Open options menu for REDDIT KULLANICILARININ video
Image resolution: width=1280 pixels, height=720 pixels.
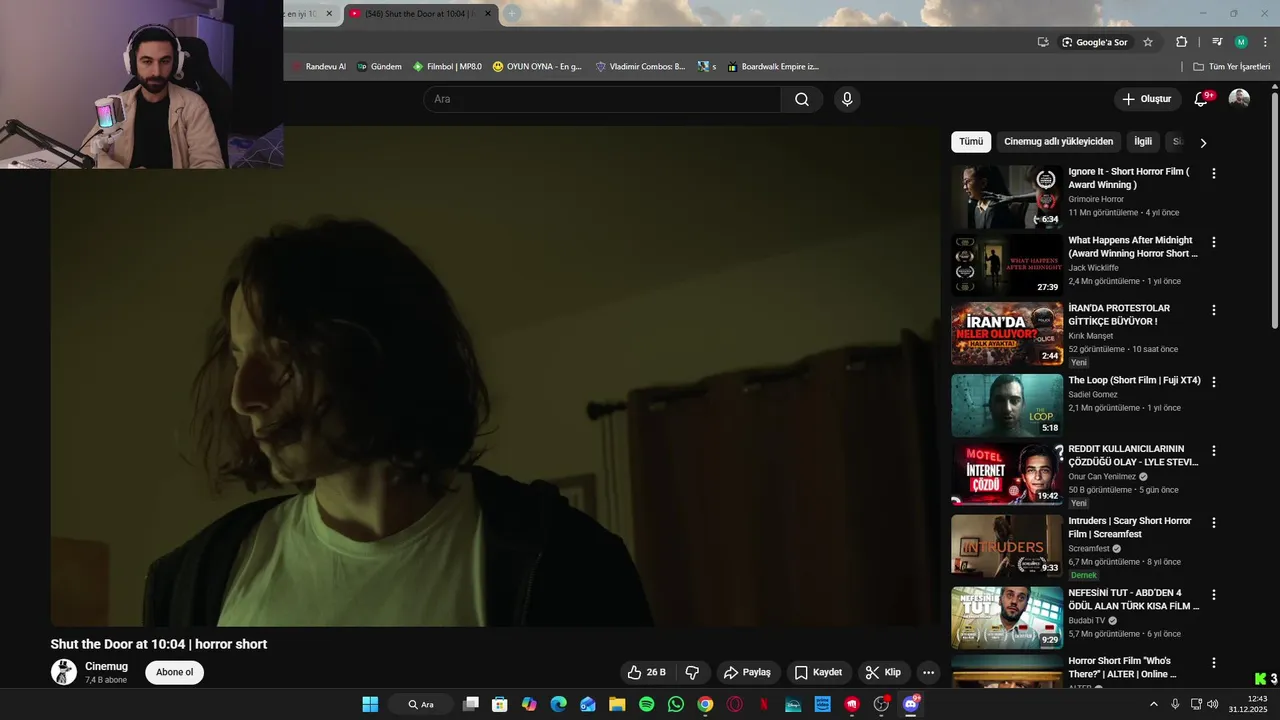pyautogui.click(x=1214, y=451)
